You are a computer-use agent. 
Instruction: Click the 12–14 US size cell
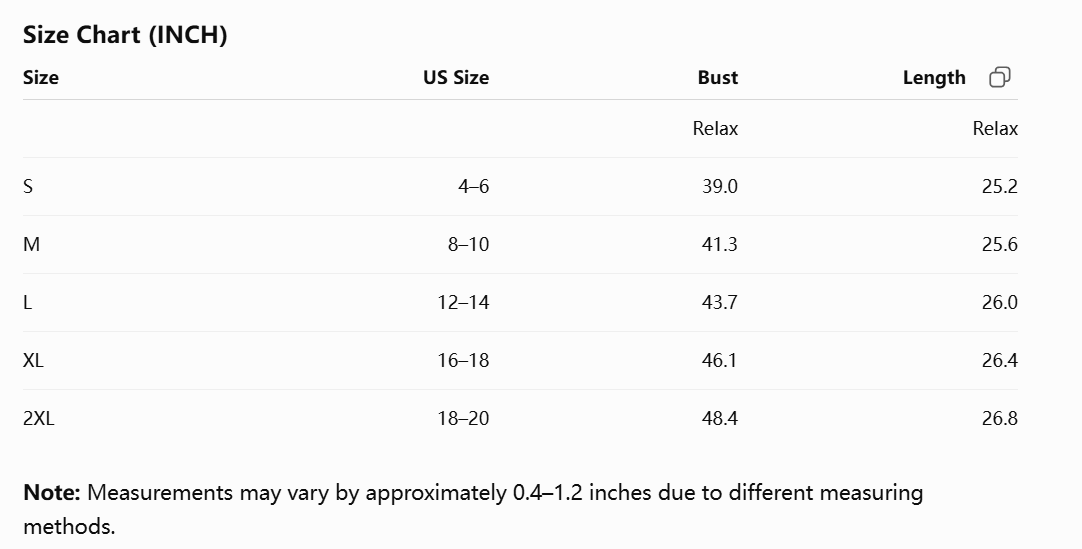coord(463,302)
